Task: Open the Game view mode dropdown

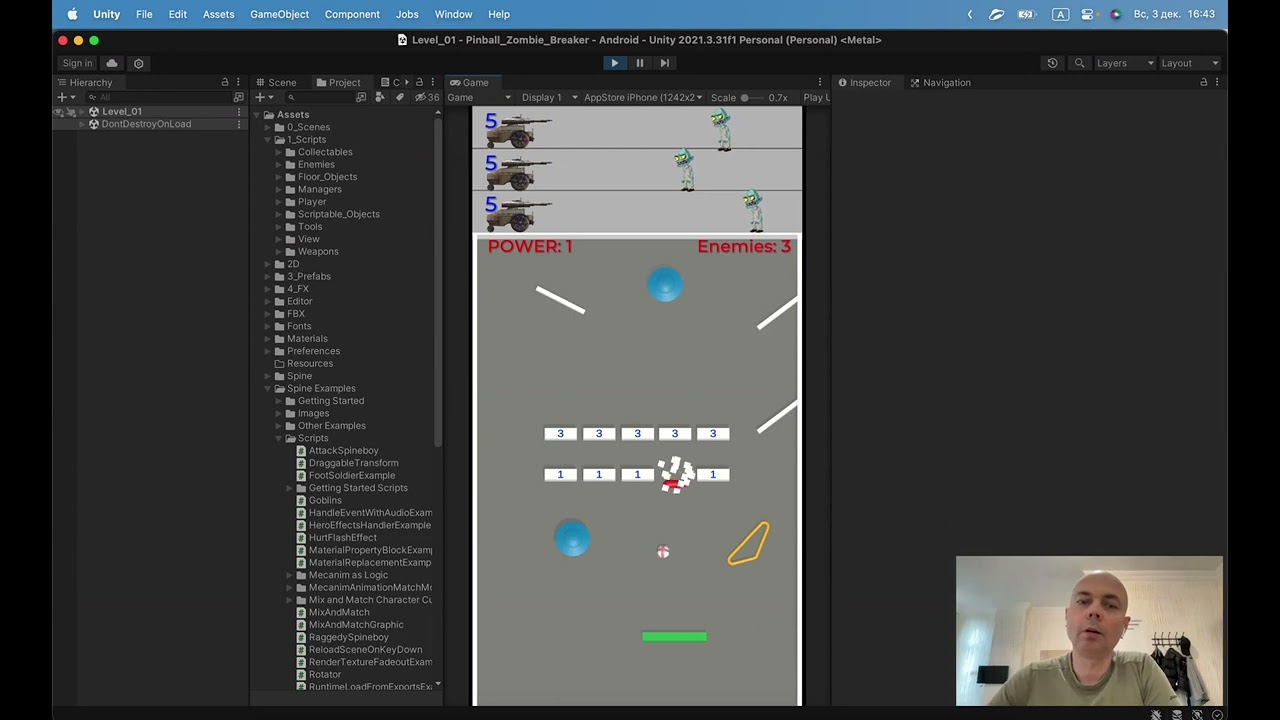Action: coord(479,97)
